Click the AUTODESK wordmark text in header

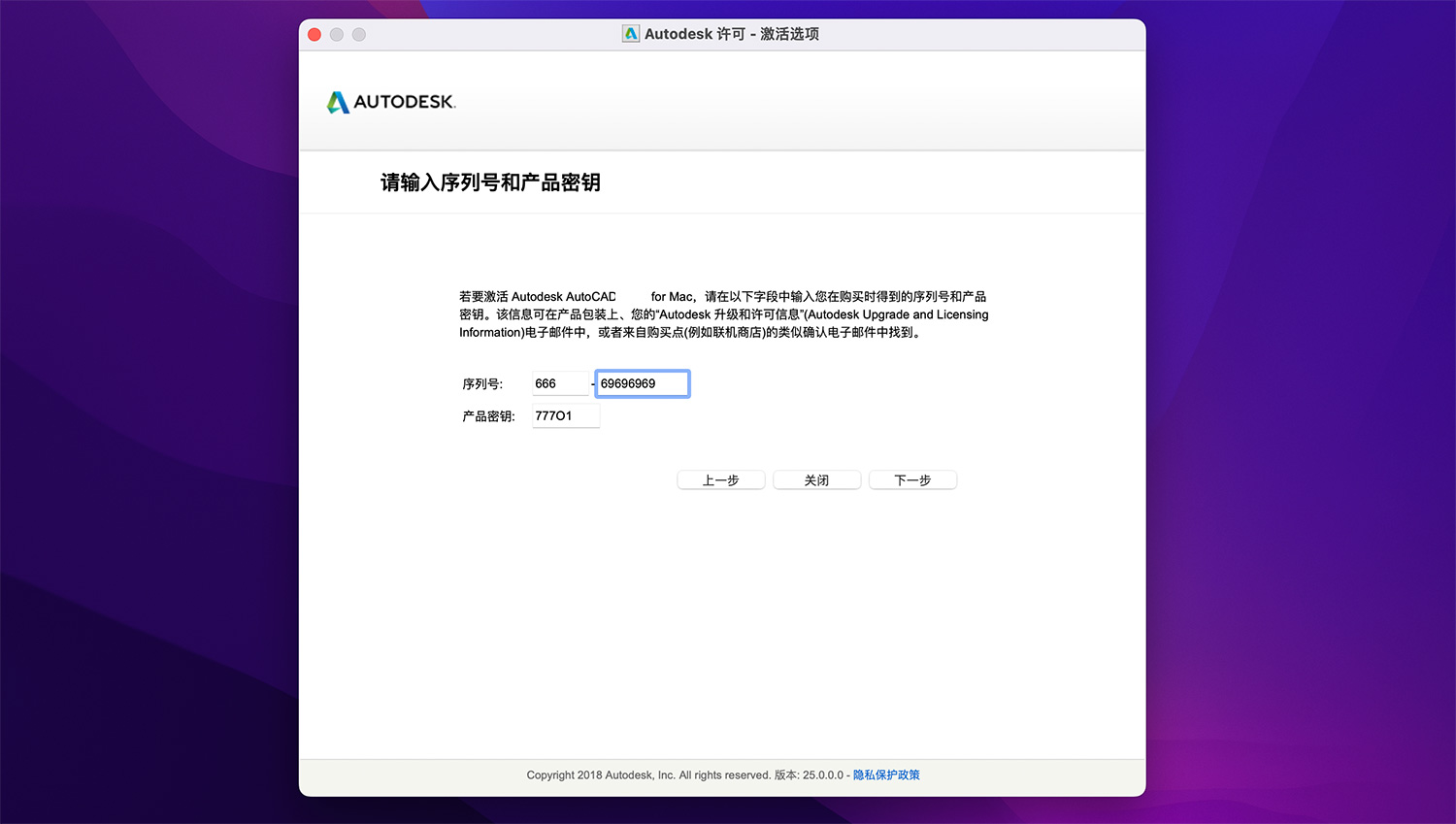404,102
